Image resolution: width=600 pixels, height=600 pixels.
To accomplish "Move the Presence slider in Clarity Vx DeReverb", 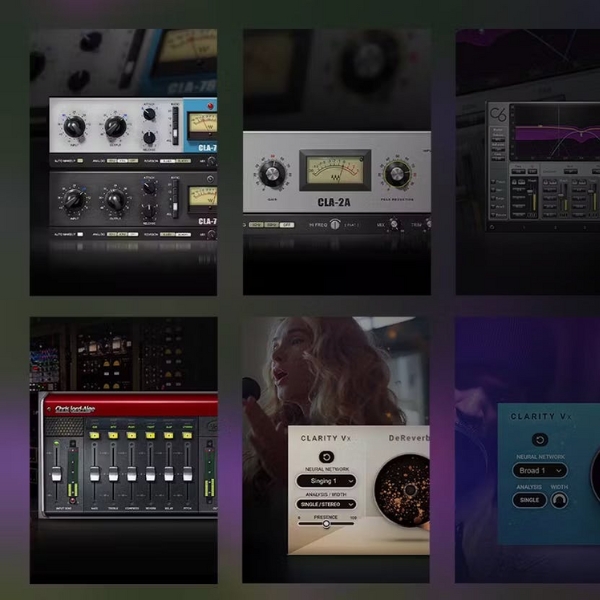I will [x=326, y=523].
